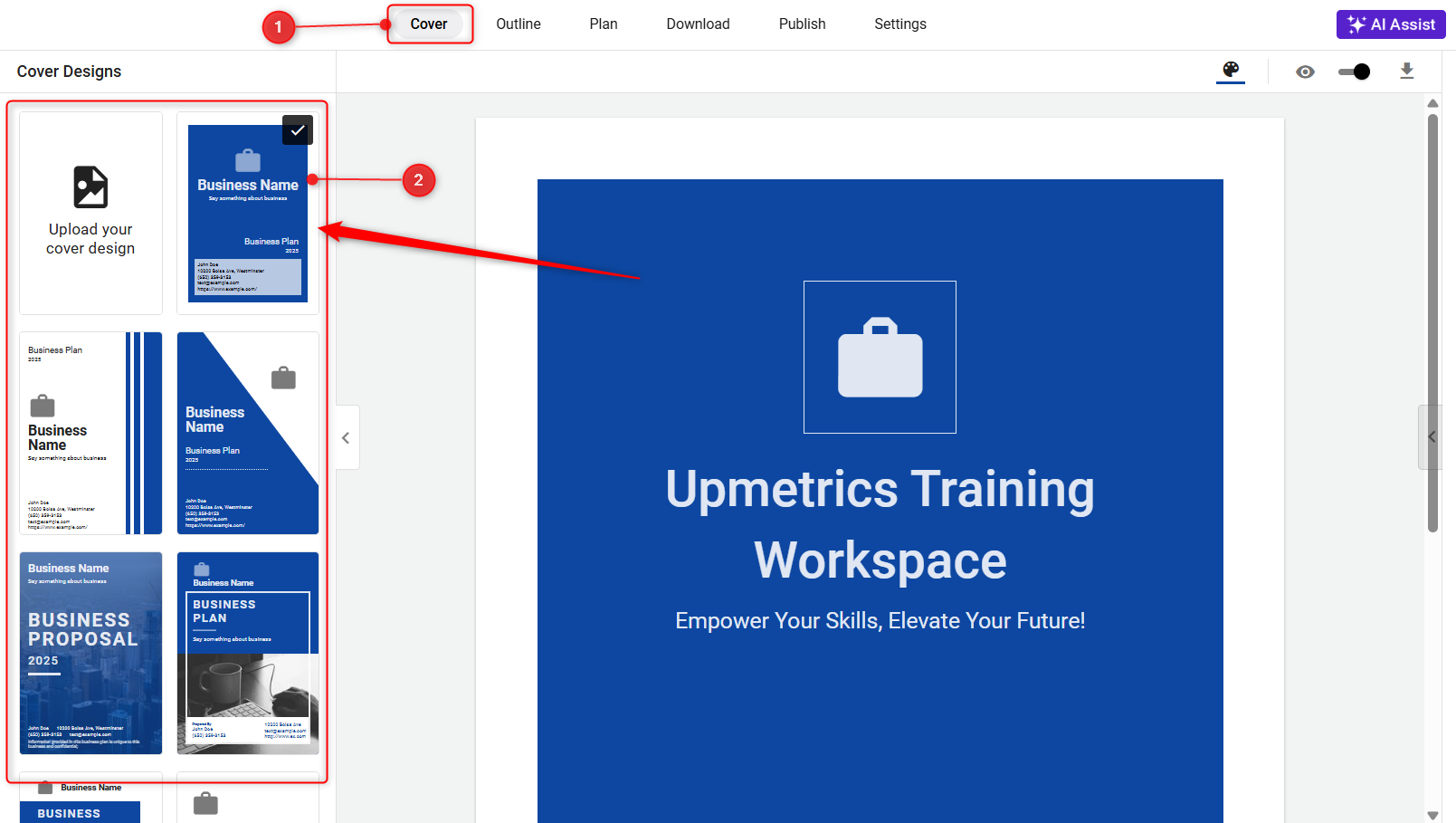Select the Business Proposal 2025 cover
The image size is (1456, 823).
[90, 653]
